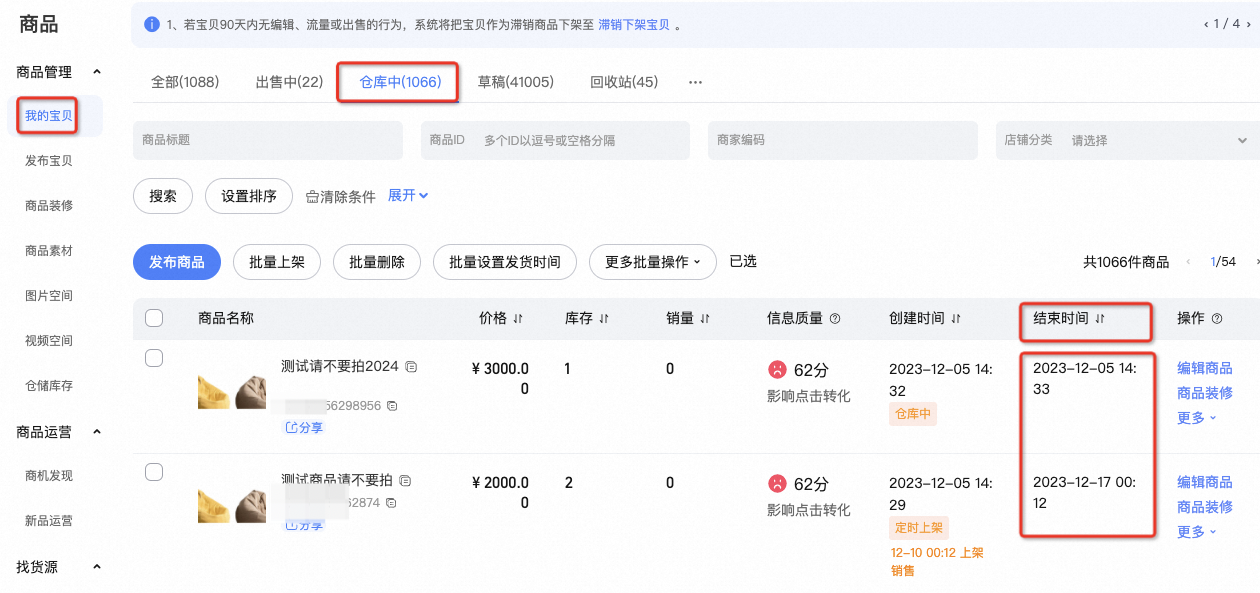
Task: Expand more search filters with 展开
Action: pos(408,196)
